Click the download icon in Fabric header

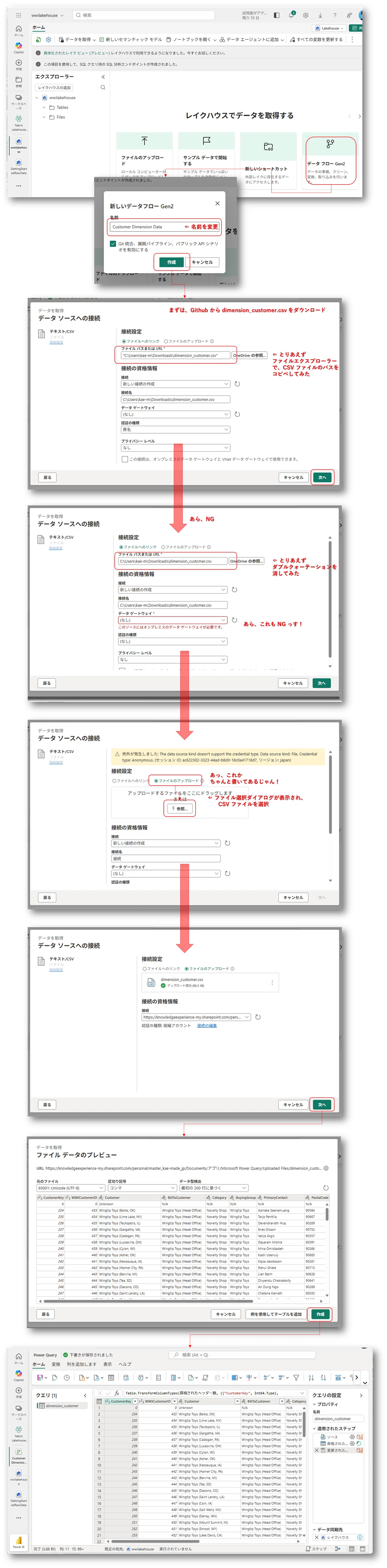321,15
